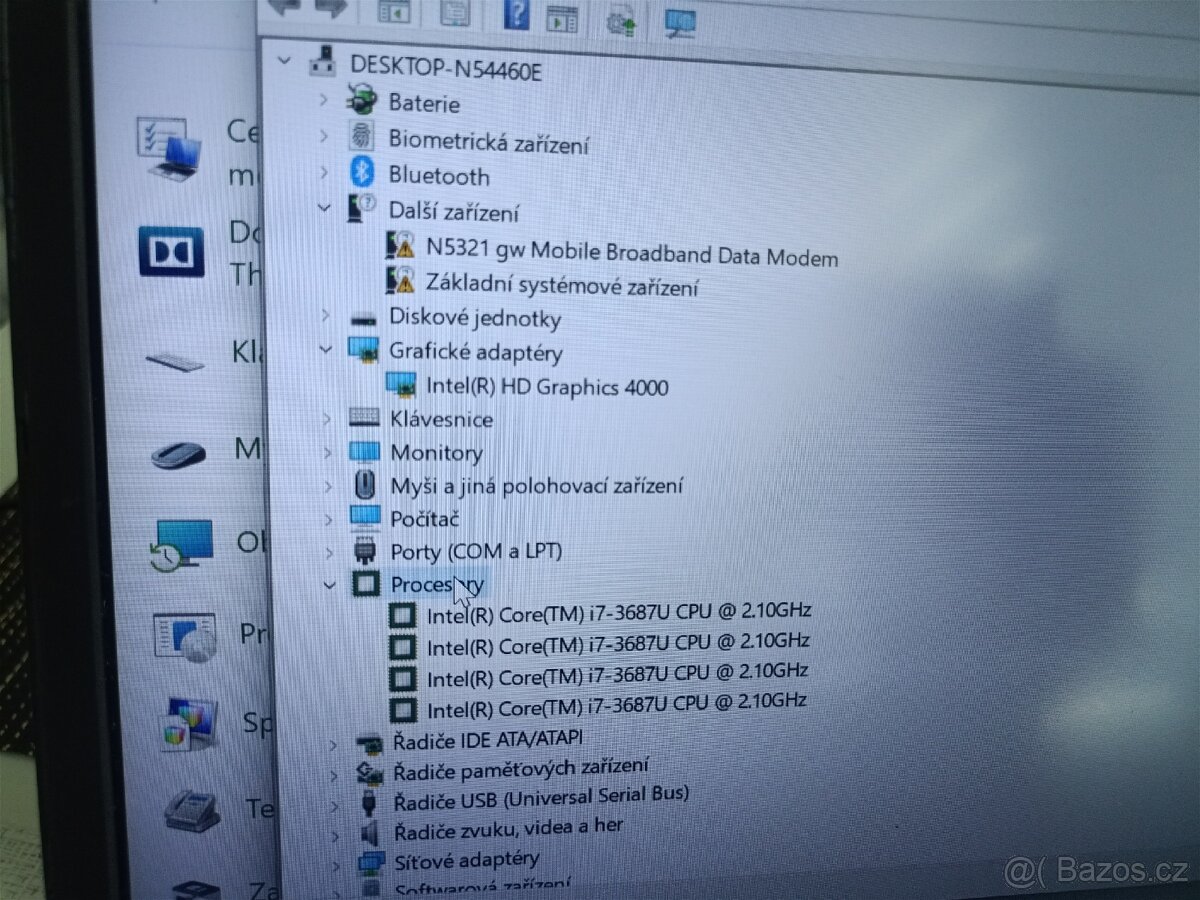Viewport: 1200px width, 900px height.
Task: Open Dolby icon in Control Panel window
Action: (171, 252)
